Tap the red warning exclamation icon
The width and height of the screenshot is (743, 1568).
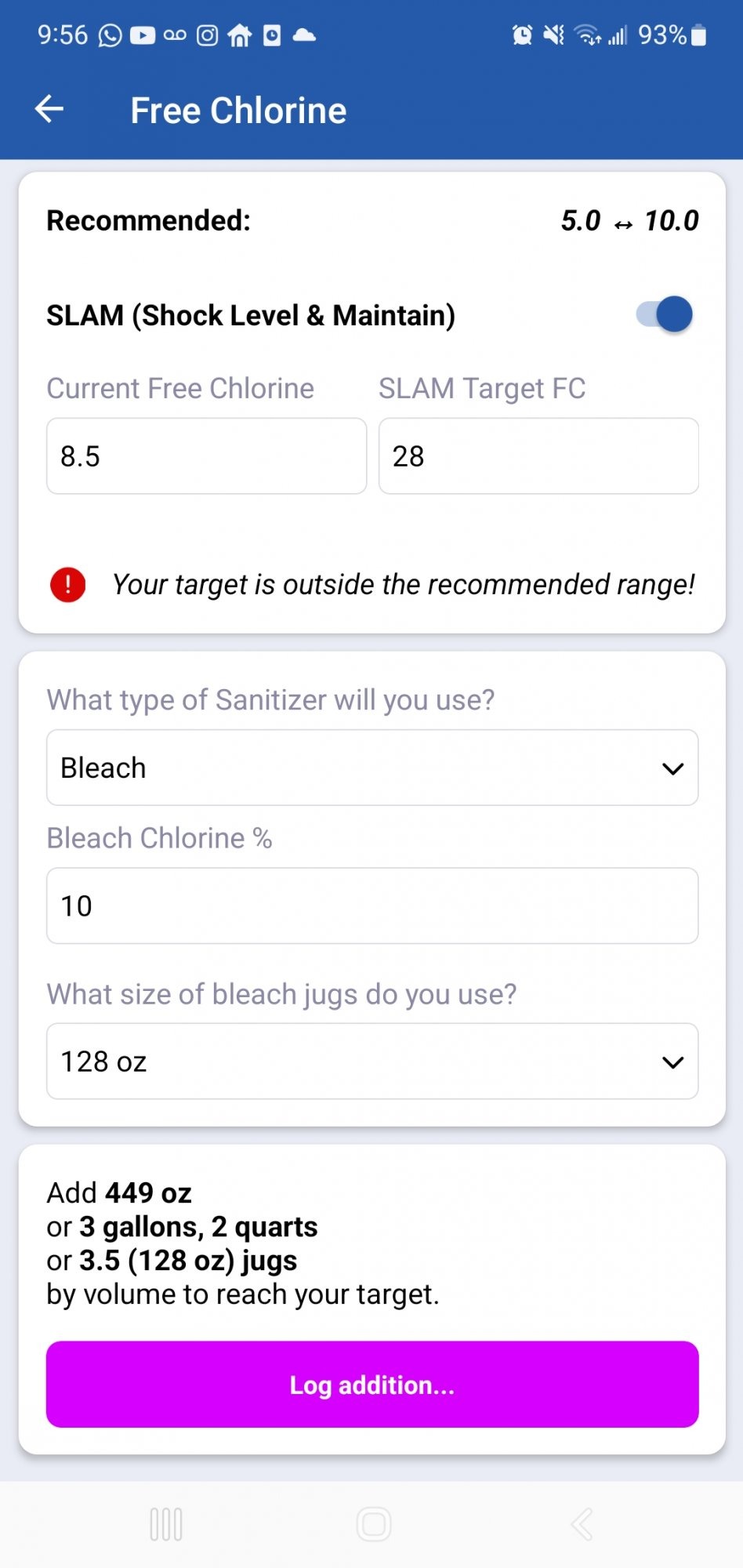coord(68,585)
